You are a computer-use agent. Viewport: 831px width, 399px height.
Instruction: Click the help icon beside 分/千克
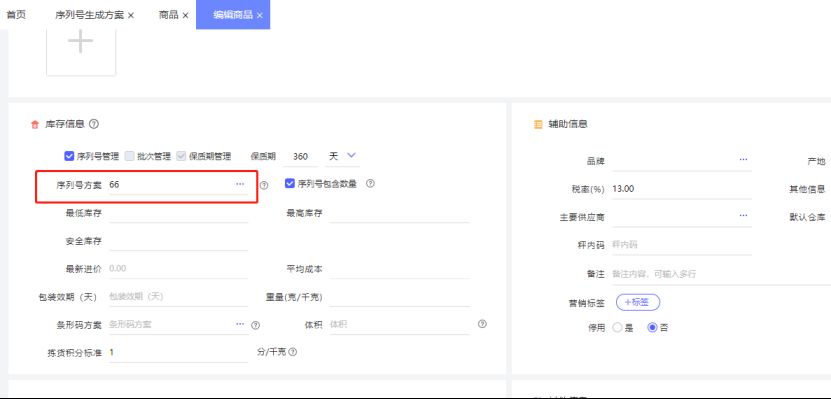(293, 352)
